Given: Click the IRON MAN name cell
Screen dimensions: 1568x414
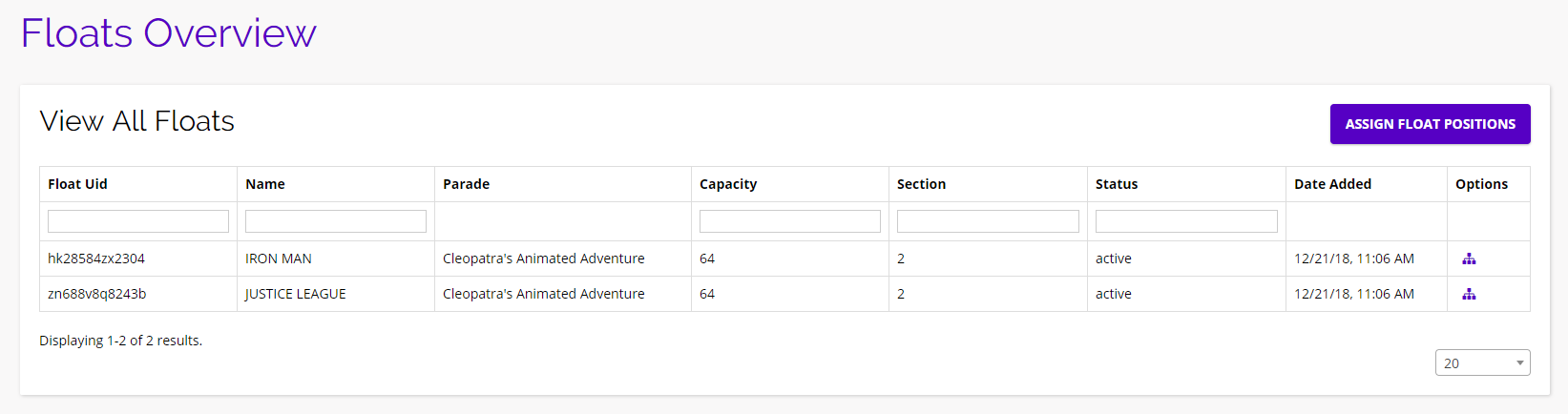Looking at the screenshot, I should (279, 259).
